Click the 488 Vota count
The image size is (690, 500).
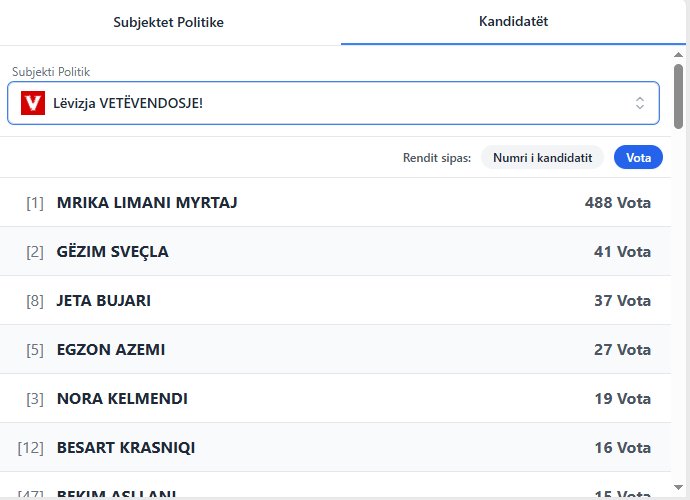(x=617, y=203)
